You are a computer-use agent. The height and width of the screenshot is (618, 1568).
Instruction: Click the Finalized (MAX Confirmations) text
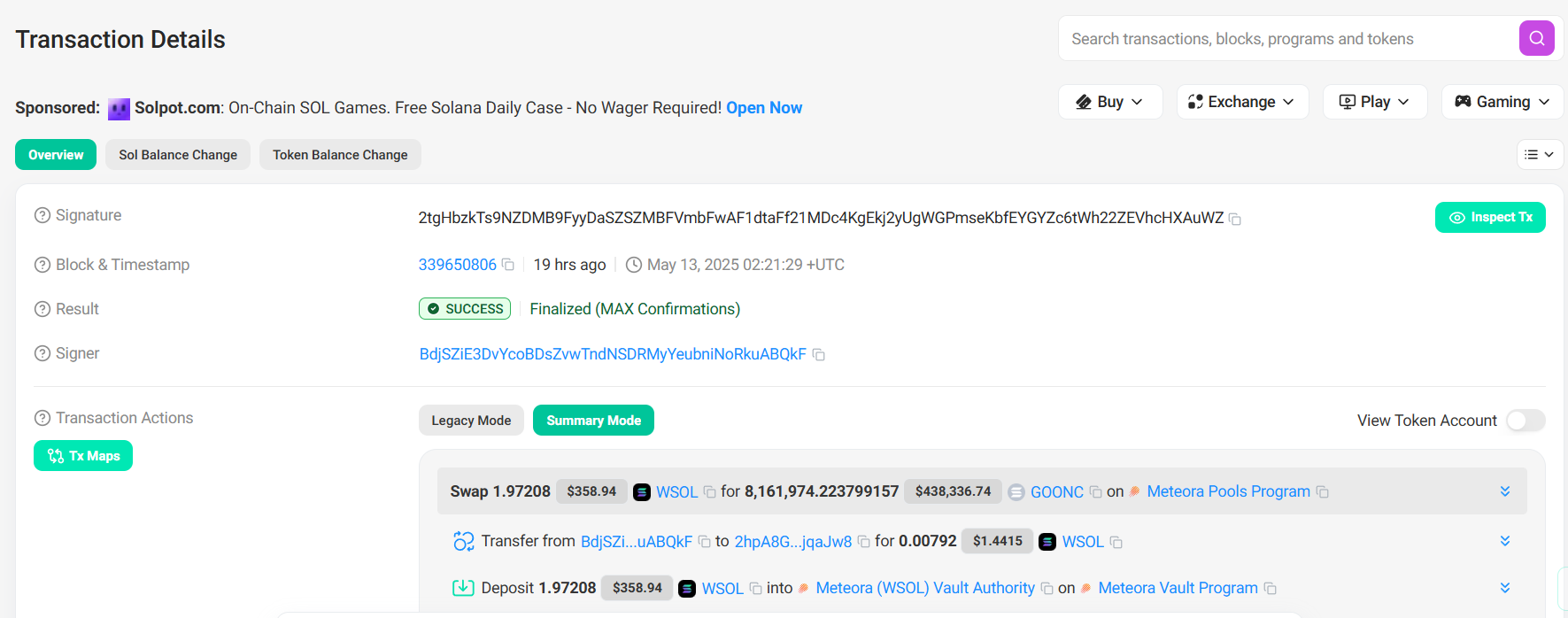[635, 309]
